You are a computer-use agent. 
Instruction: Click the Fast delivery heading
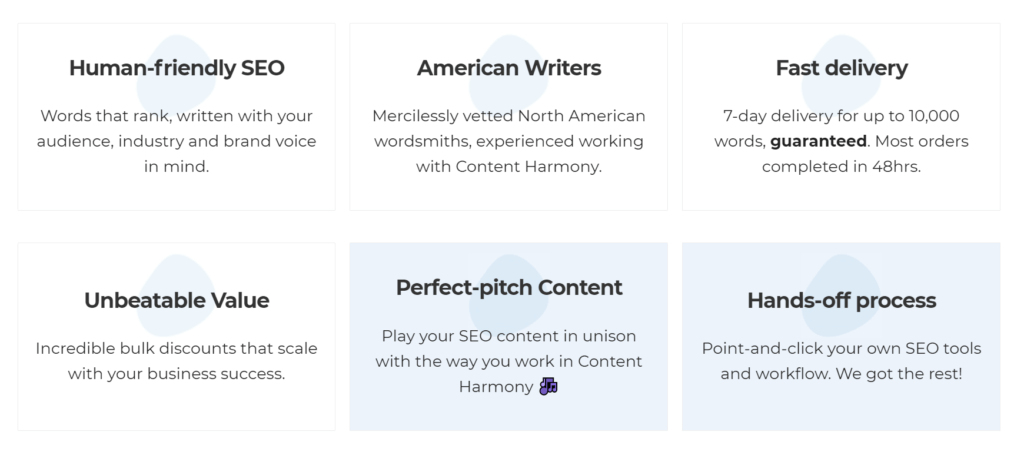(x=841, y=68)
